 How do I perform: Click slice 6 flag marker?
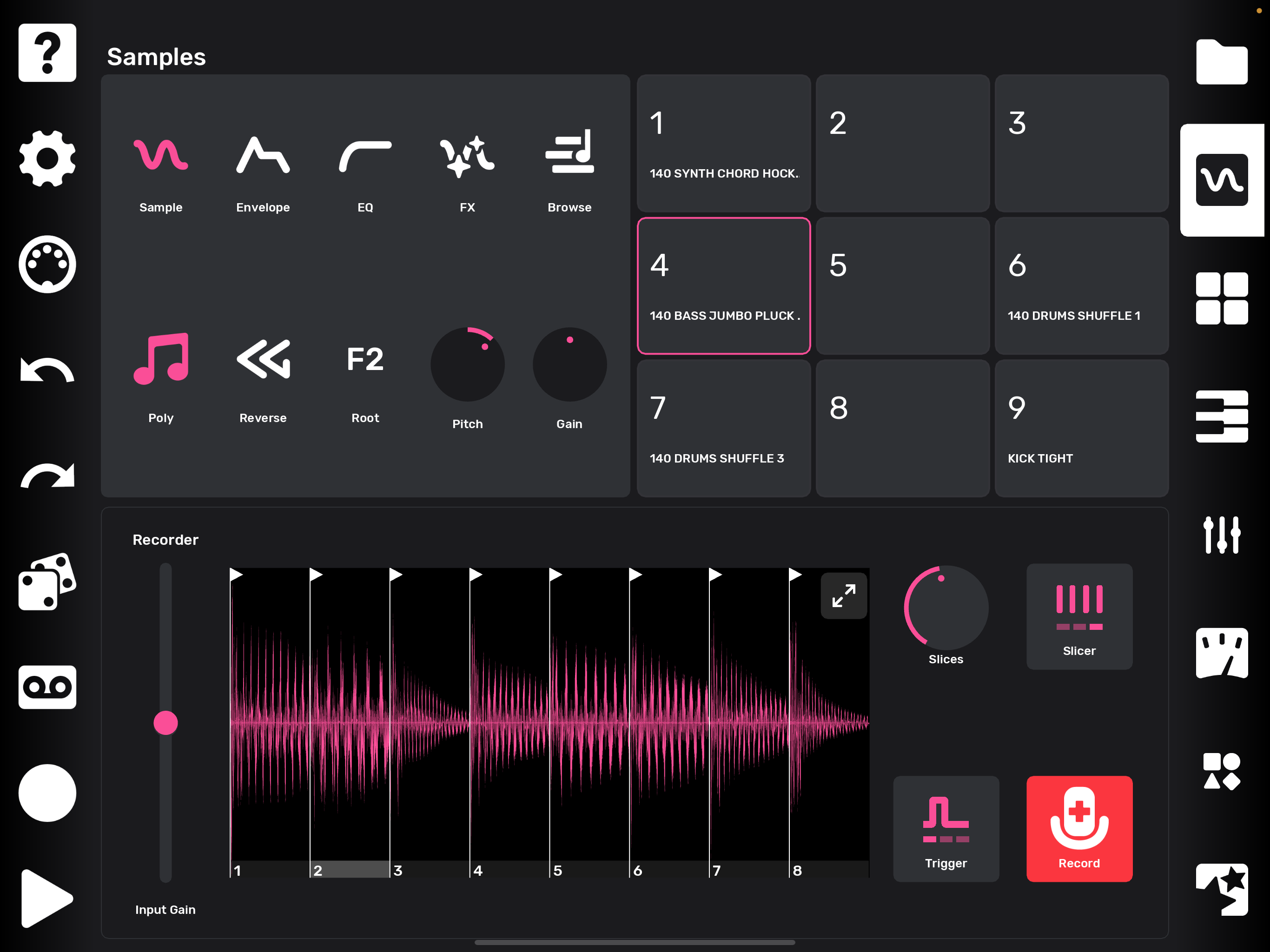click(x=635, y=575)
